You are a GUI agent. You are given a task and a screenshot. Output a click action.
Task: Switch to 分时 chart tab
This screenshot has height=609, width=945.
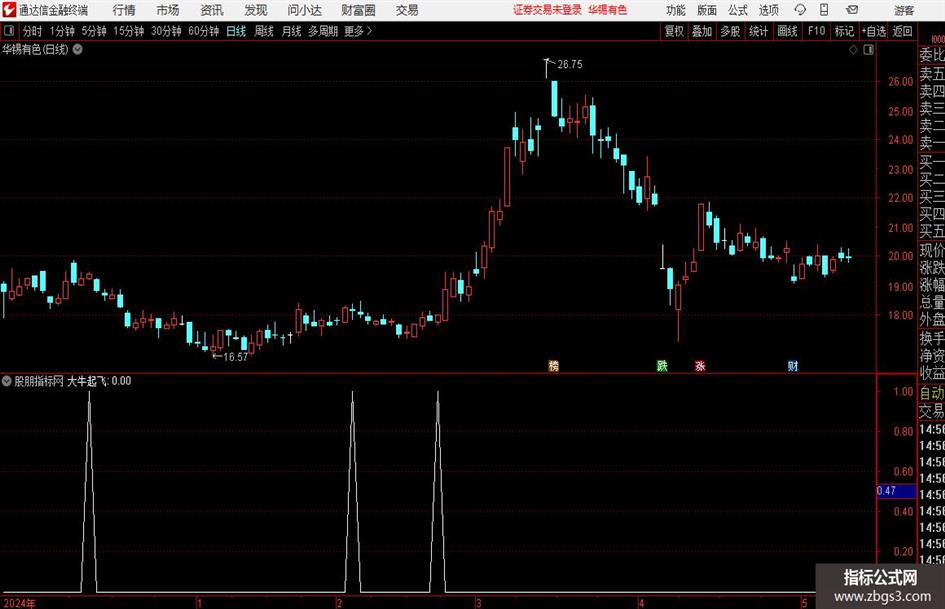click(33, 31)
